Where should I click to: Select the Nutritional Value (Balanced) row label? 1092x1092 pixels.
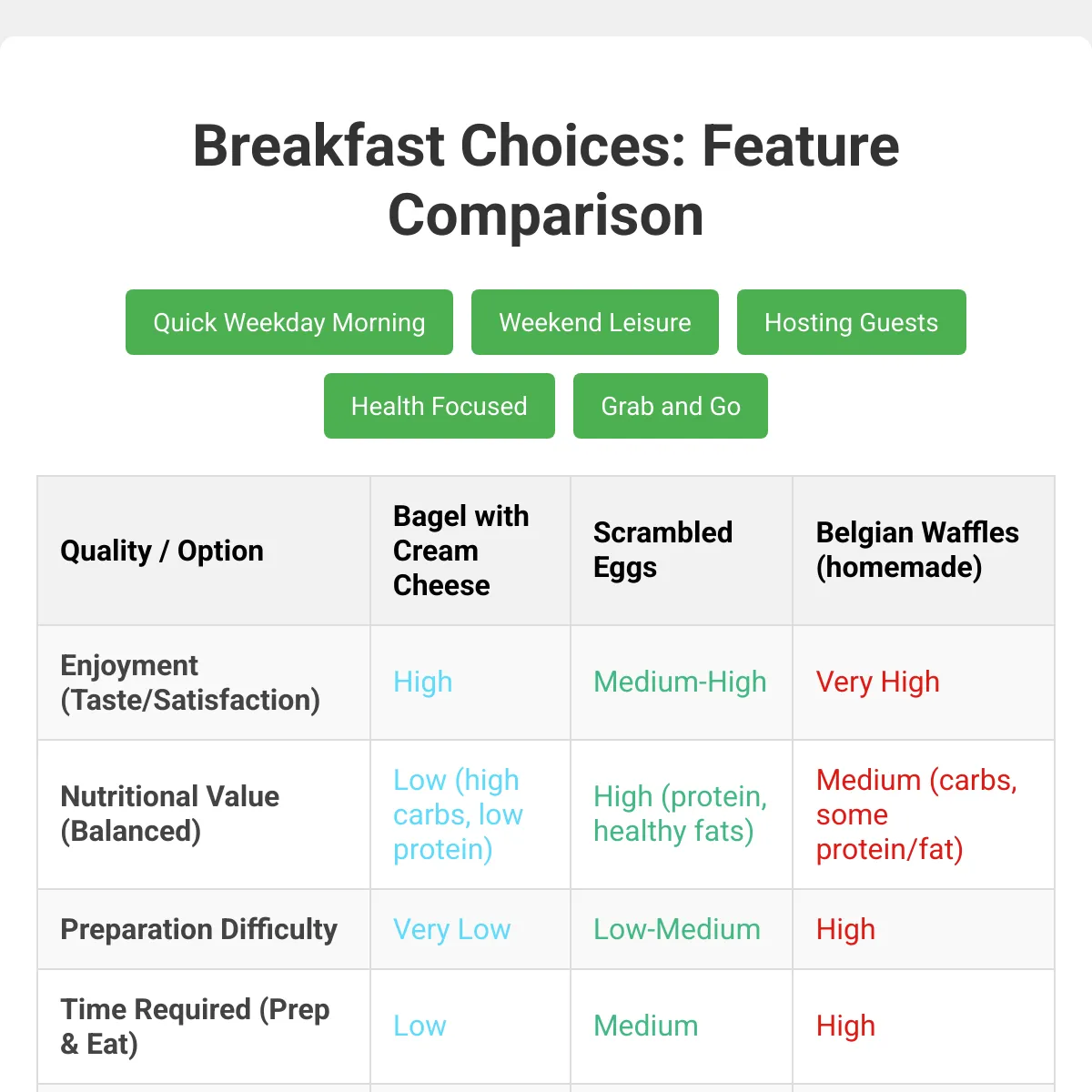click(170, 814)
